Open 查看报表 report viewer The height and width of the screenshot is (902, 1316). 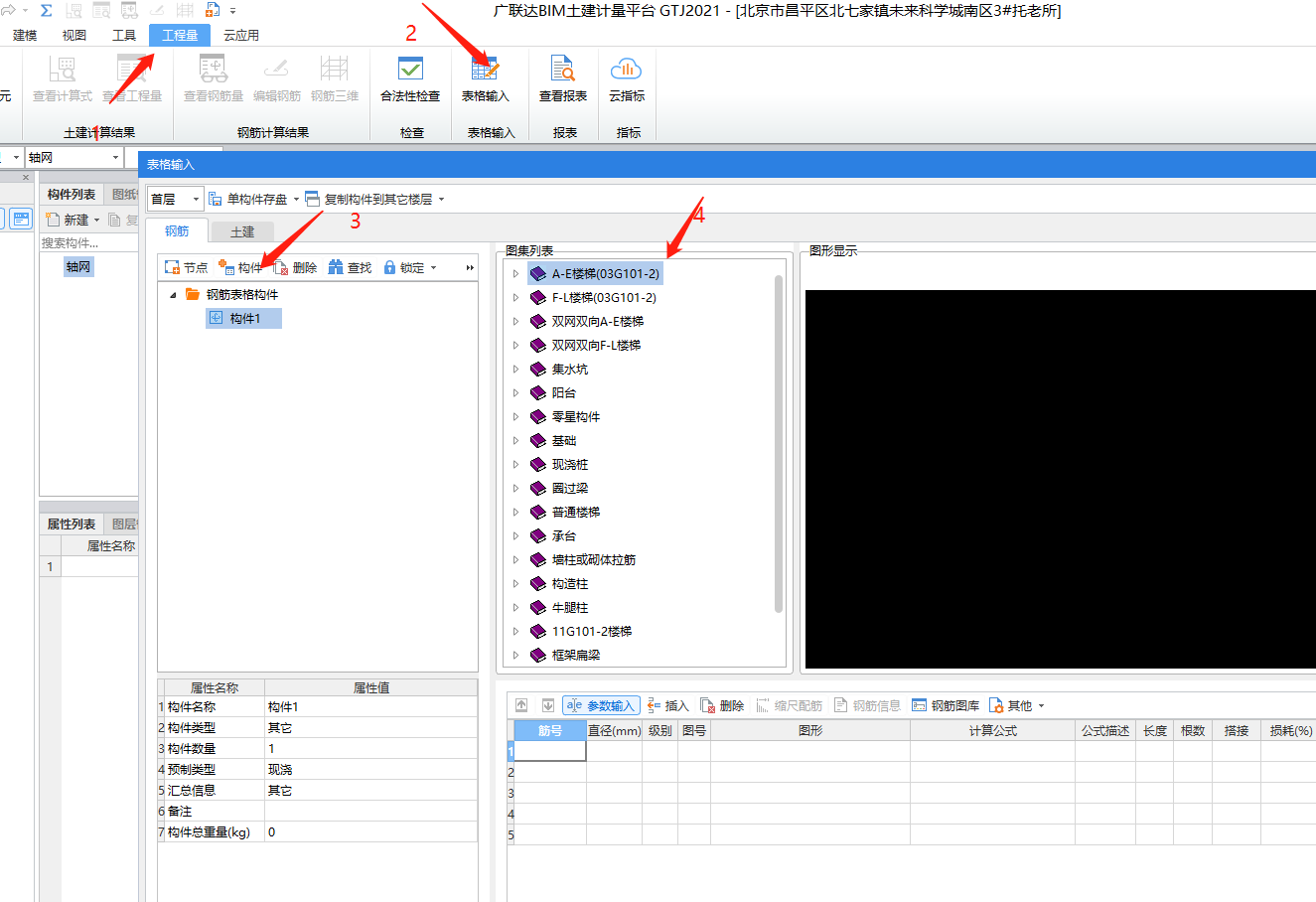pyautogui.click(x=563, y=79)
